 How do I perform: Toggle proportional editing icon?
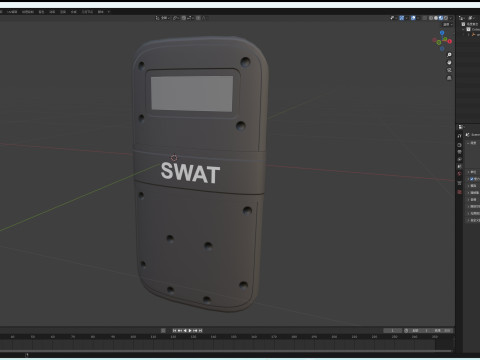coord(198,18)
